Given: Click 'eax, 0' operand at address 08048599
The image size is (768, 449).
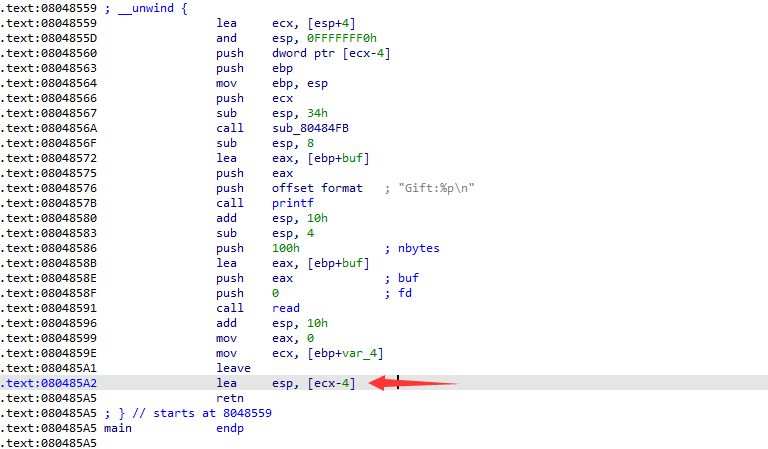Looking at the screenshot, I should 292,338.
